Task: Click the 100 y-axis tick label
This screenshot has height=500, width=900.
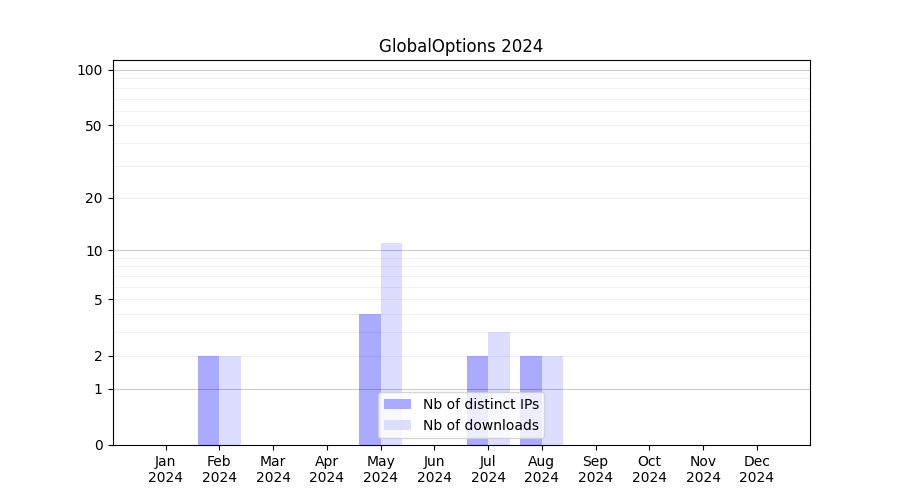Action: click(x=90, y=70)
